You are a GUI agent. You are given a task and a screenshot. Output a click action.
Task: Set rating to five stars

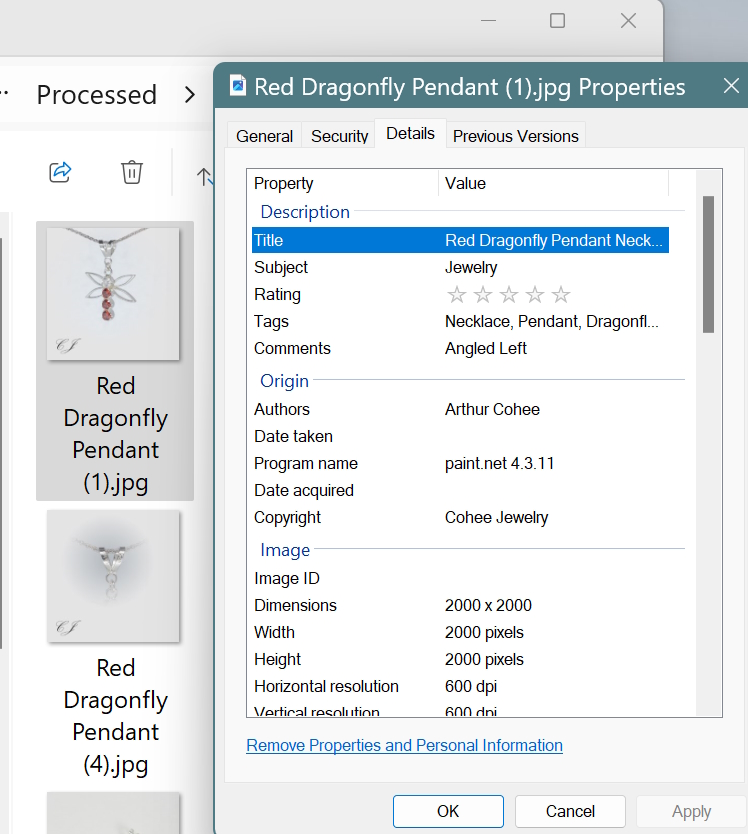pos(561,295)
